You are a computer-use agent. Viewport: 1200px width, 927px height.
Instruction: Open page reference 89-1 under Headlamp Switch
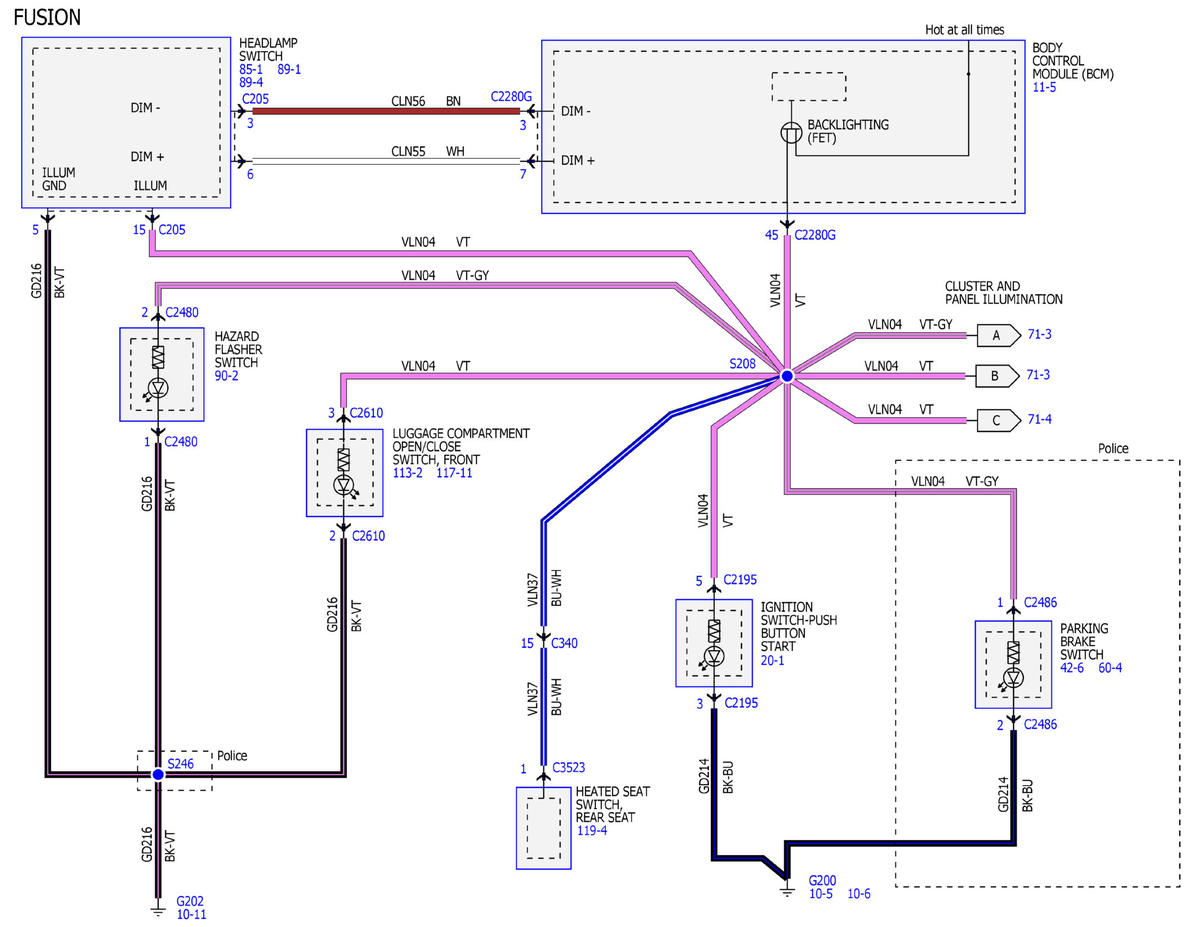coord(289,69)
